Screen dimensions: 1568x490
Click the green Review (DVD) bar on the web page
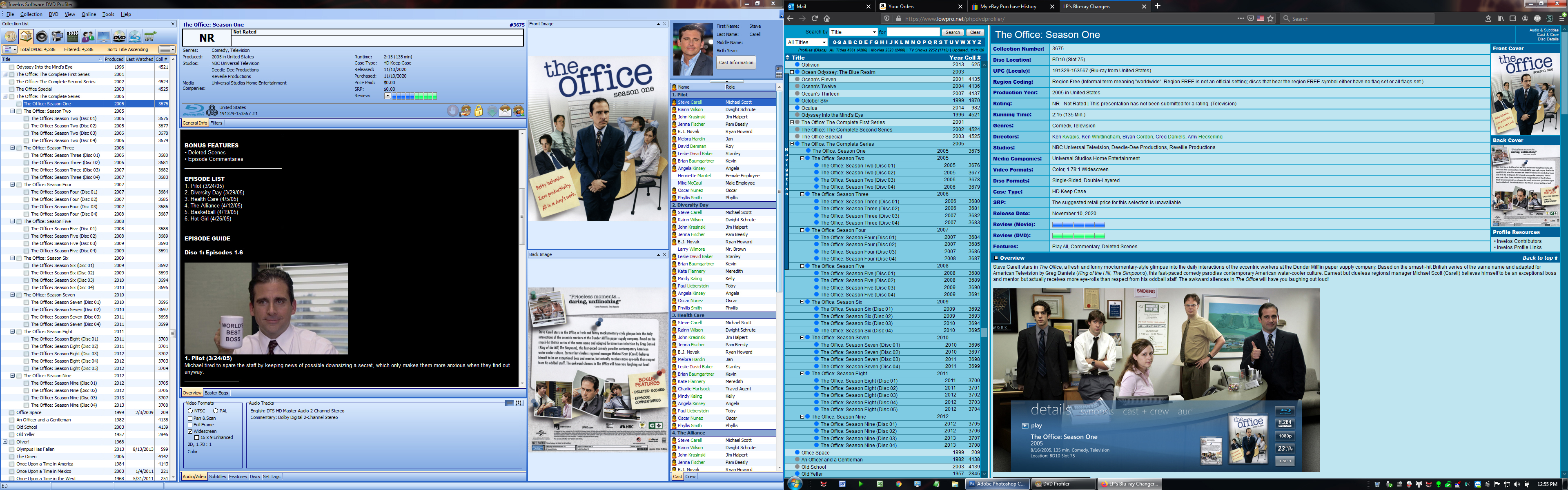1078,236
